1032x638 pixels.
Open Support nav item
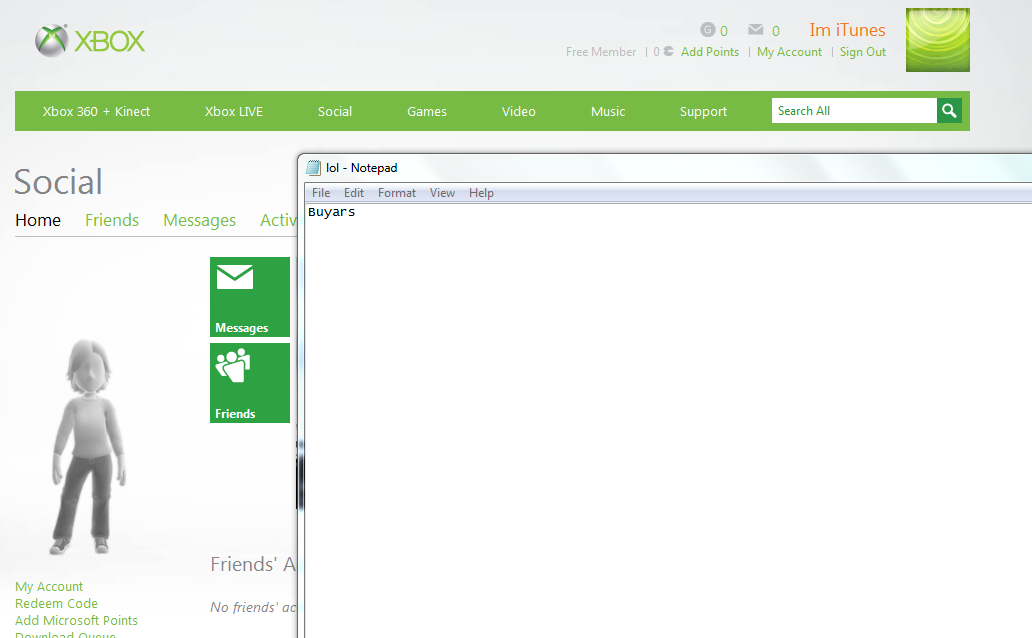click(703, 111)
